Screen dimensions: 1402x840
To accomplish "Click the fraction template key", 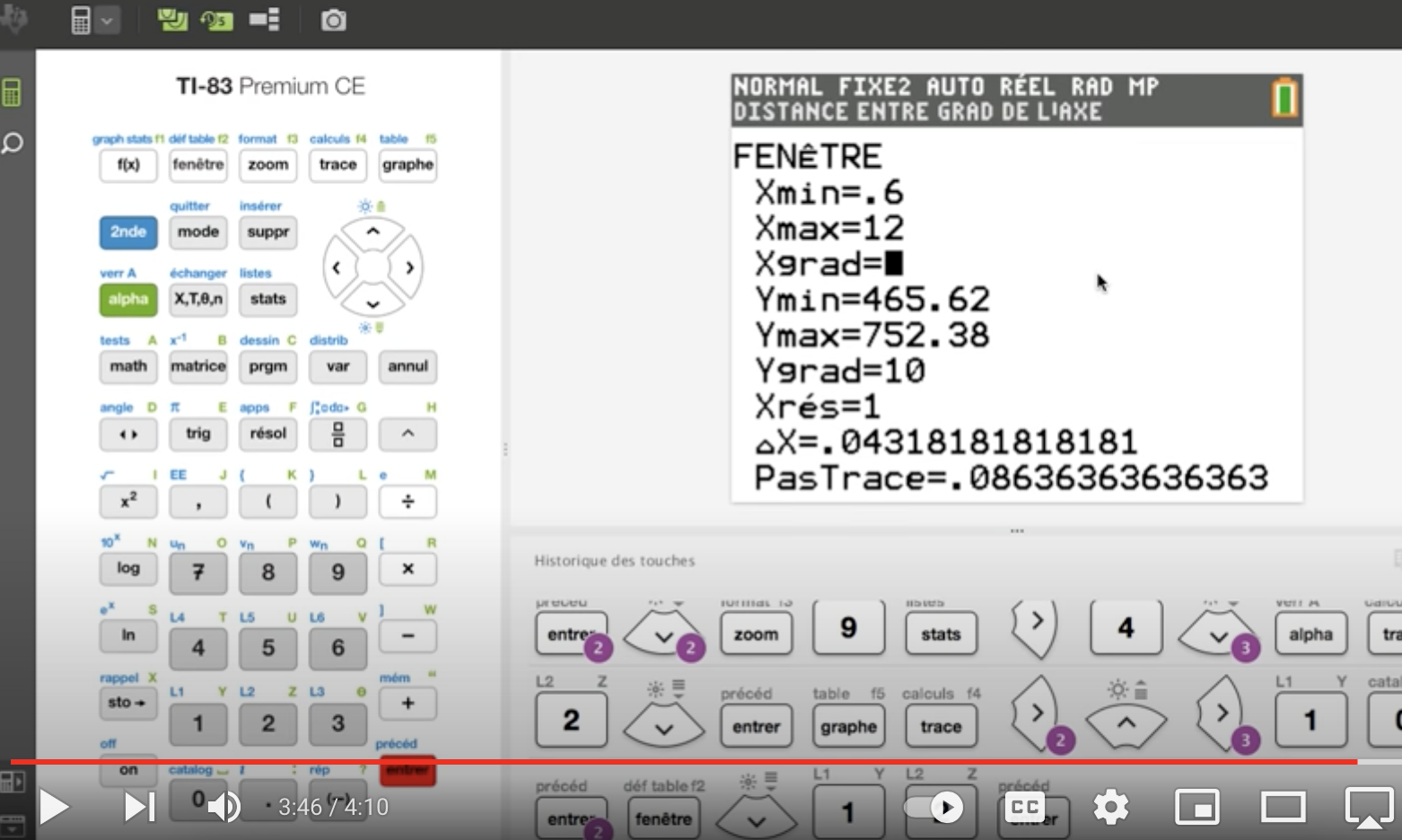I will point(338,434).
